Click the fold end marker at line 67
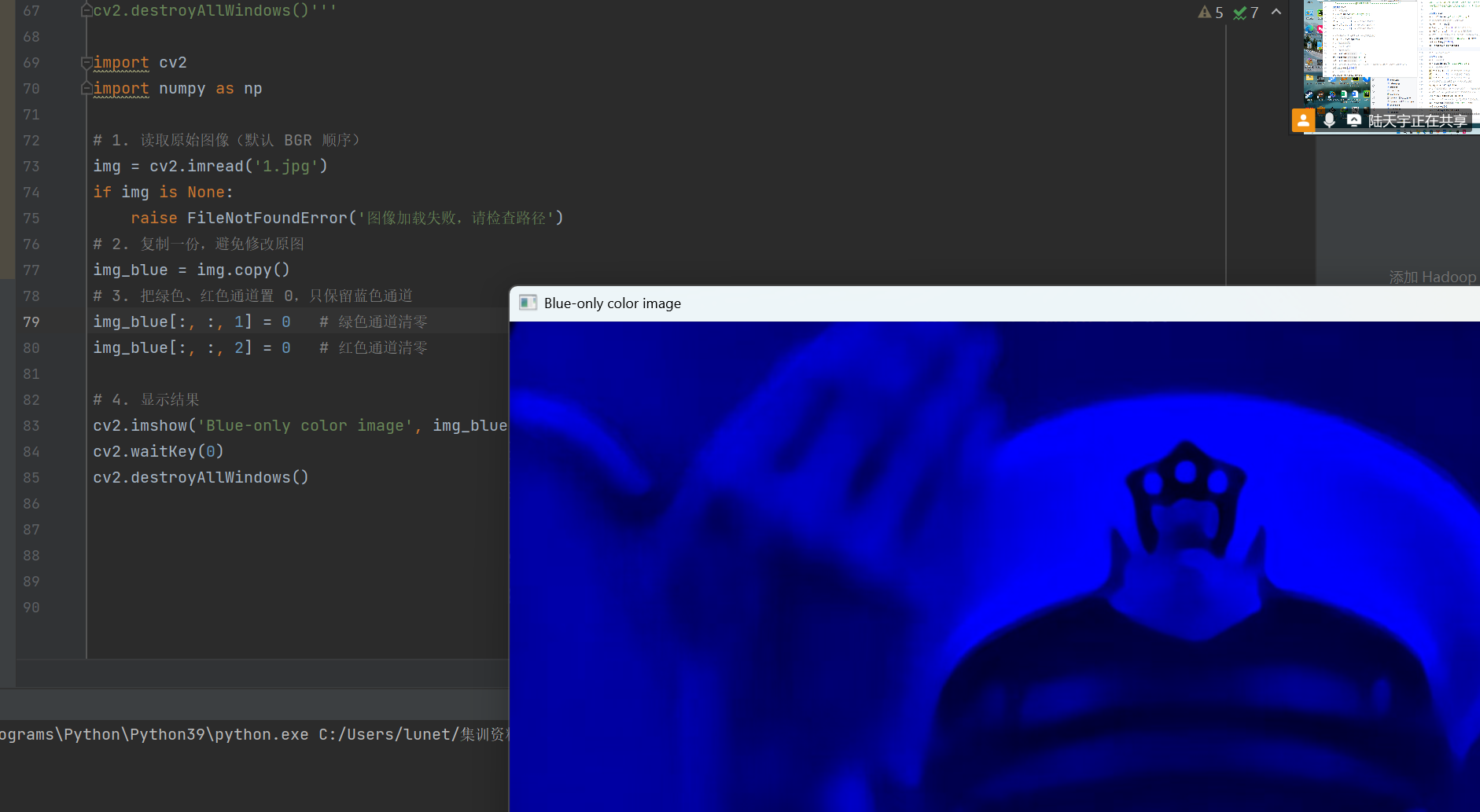 point(87,10)
